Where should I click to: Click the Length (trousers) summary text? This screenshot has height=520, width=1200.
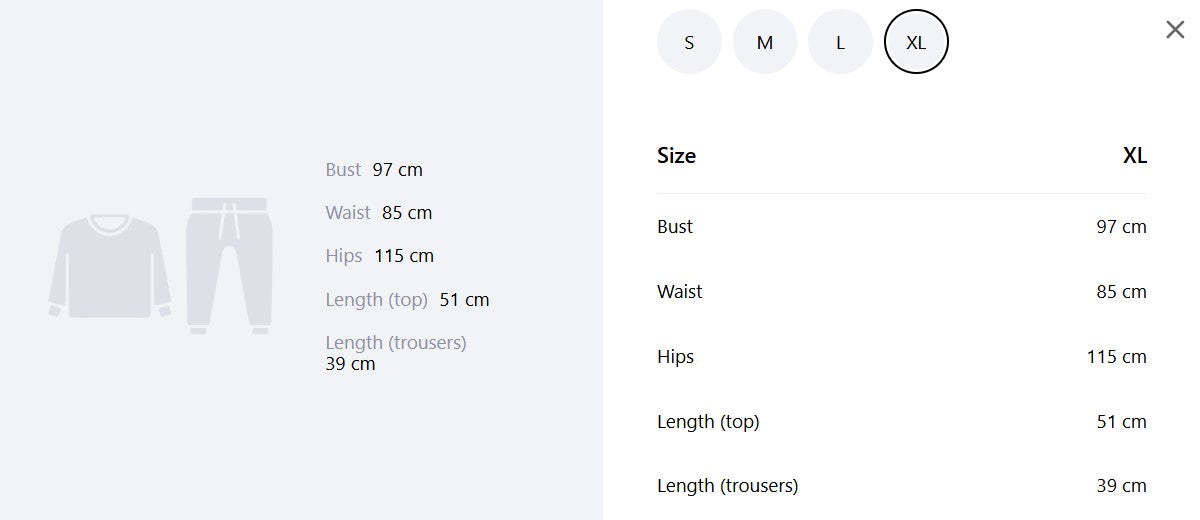[x=396, y=353]
